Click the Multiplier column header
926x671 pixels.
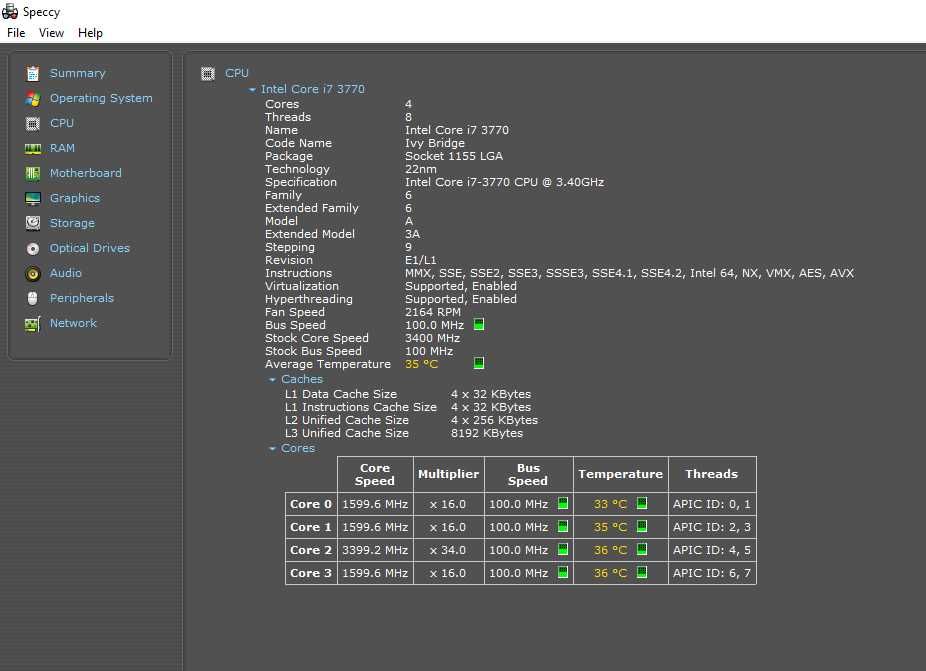coord(449,474)
